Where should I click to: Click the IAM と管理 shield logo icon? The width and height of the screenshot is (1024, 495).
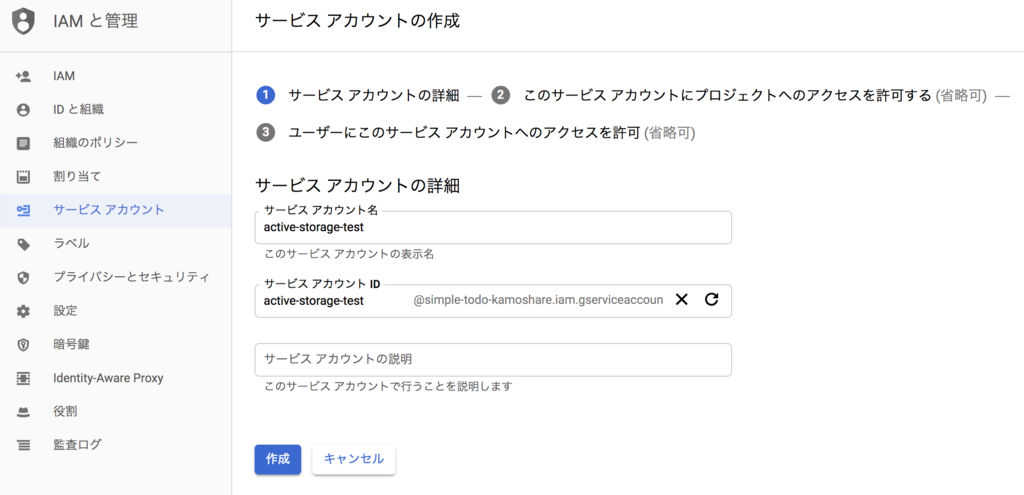point(24,22)
